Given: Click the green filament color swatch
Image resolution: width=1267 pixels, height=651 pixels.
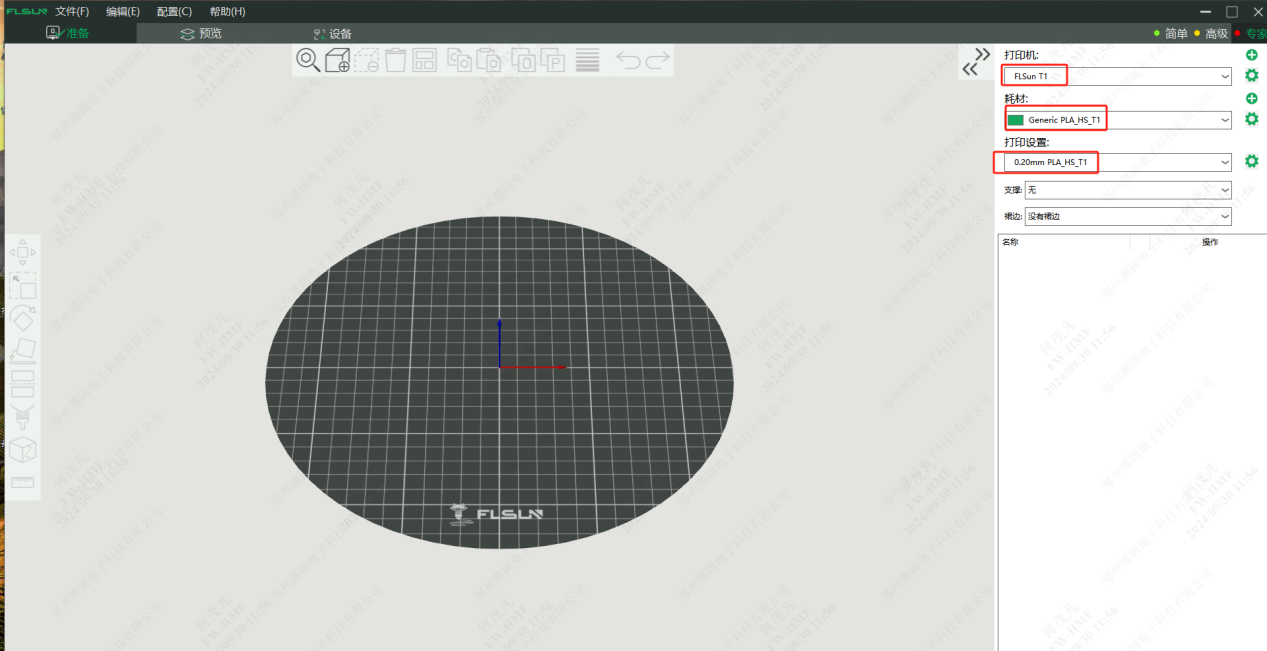Looking at the screenshot, I should (1016, 120).
